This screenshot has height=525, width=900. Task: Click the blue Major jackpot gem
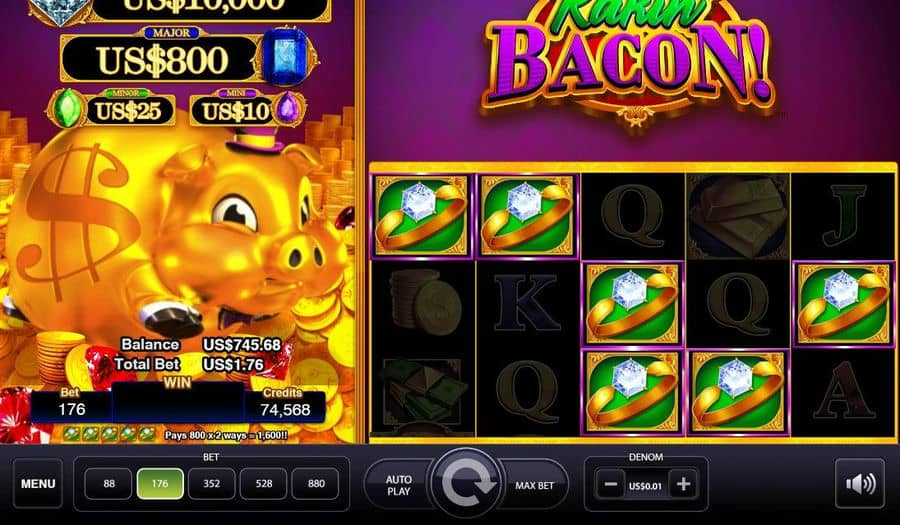pos(287,57)
